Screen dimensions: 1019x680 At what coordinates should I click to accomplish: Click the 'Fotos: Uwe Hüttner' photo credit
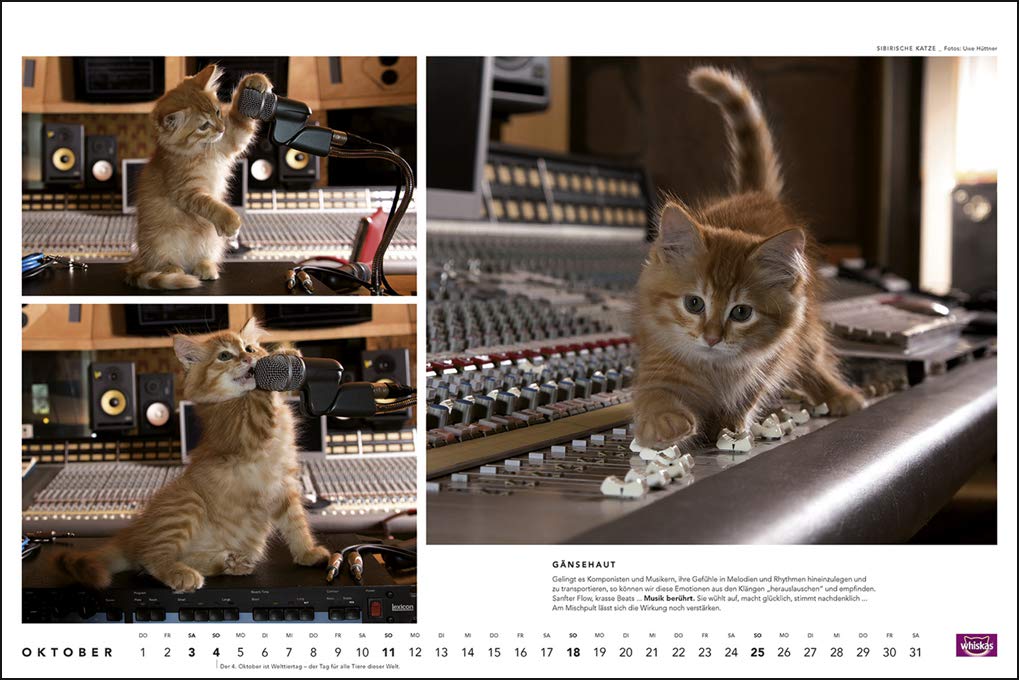tap(970, 48)
